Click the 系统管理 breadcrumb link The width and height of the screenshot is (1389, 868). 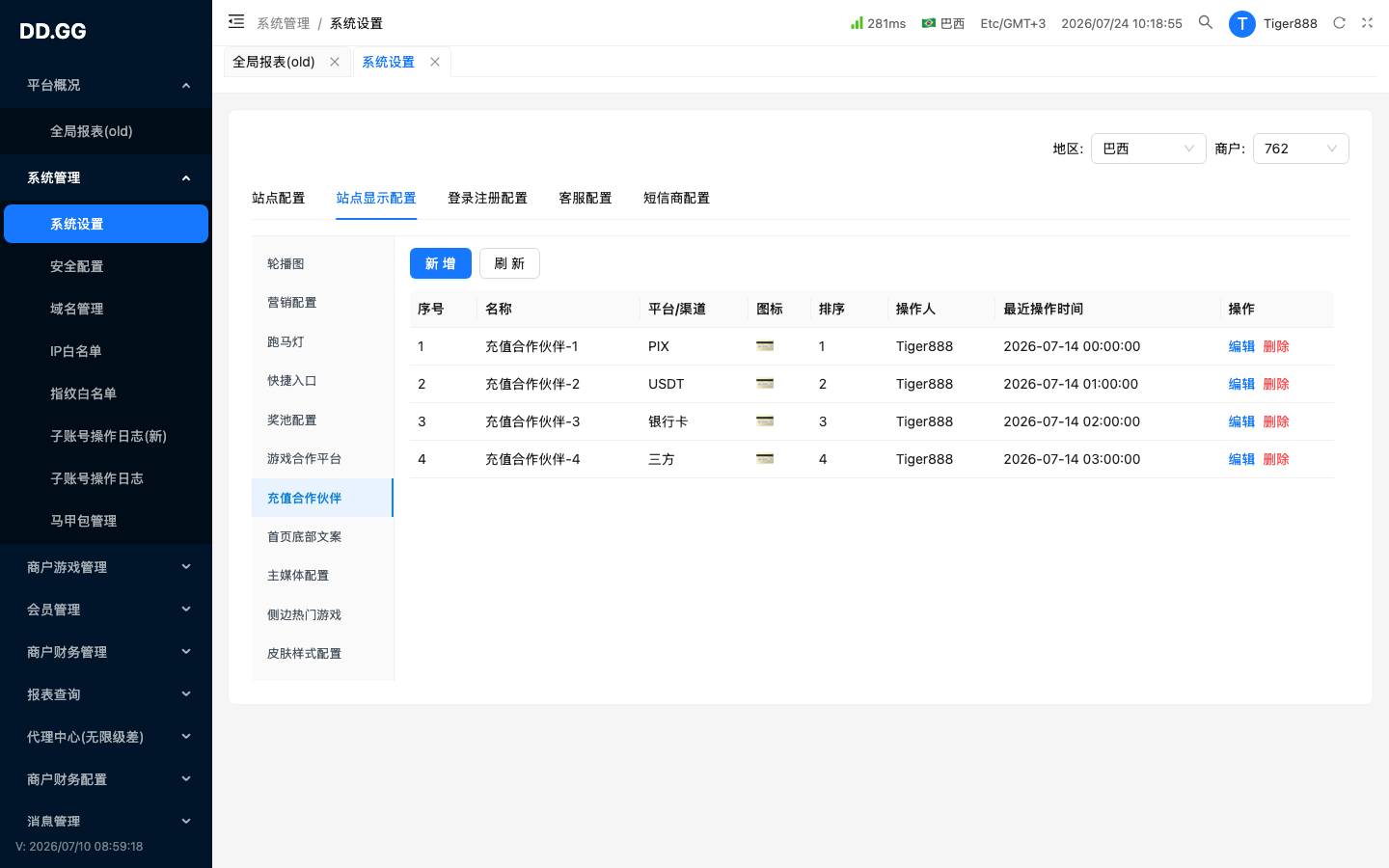tap(283, 23)
